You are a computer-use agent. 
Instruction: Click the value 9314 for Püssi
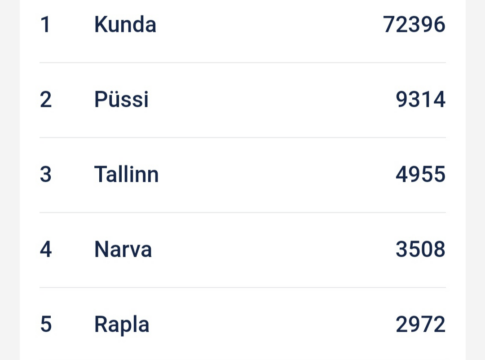point(420,99)
